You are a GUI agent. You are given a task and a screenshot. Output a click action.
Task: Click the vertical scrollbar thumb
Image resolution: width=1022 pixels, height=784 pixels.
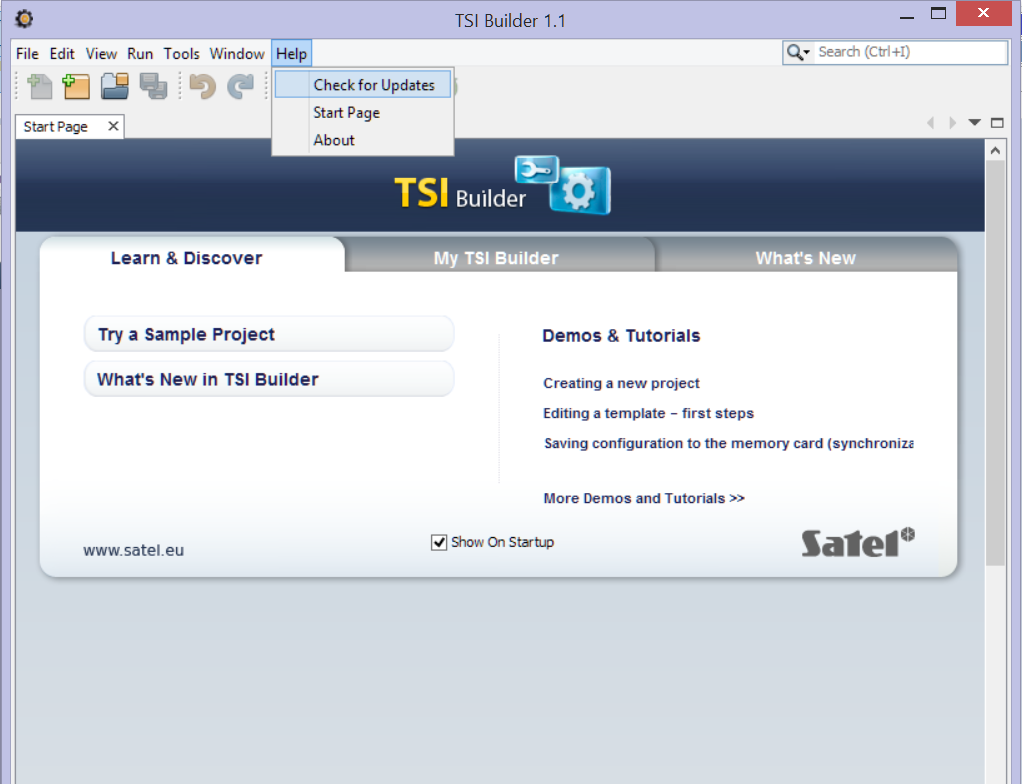[995, 362]
